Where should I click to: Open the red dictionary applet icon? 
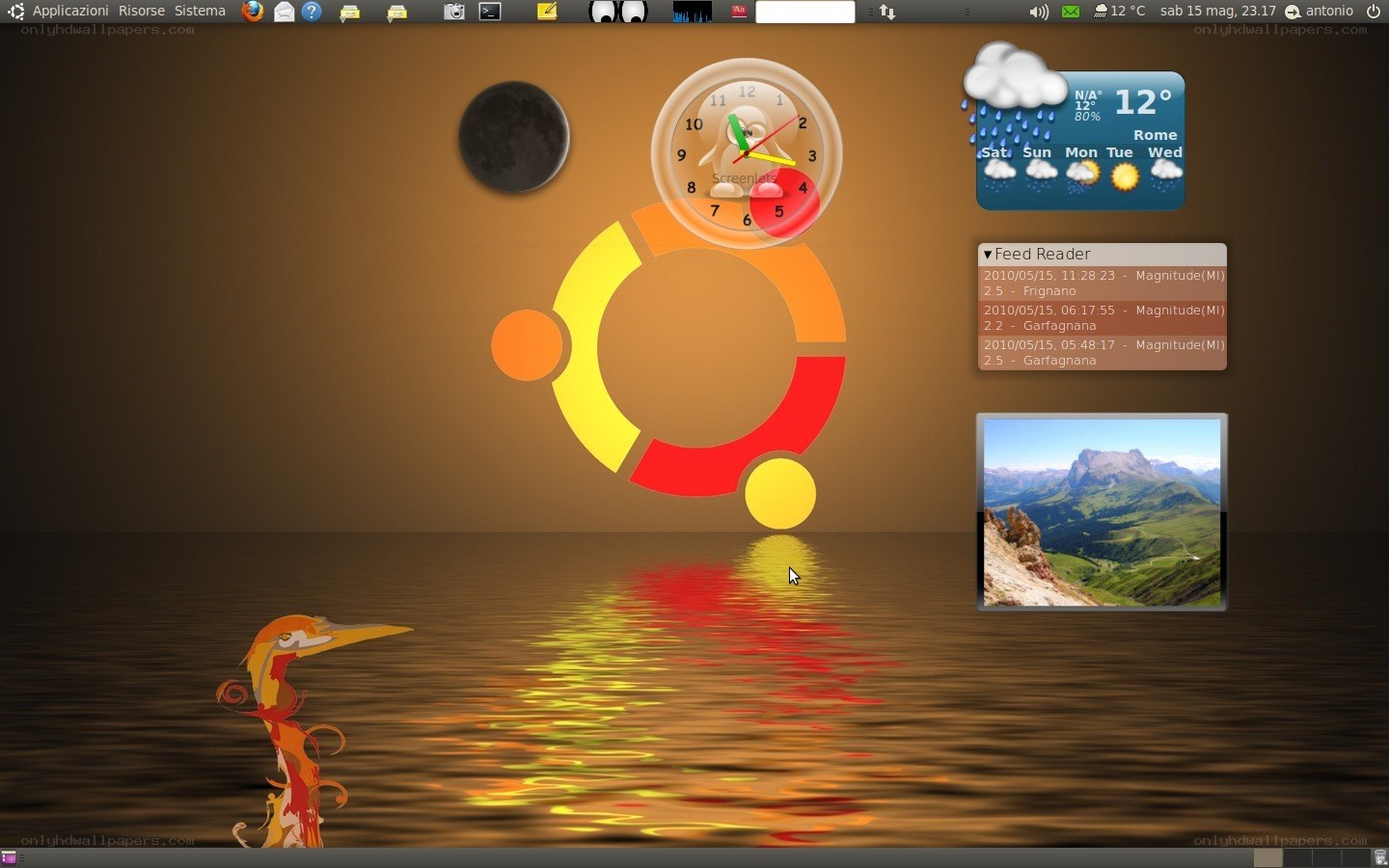pyautogui.click(x=739, y=12)
